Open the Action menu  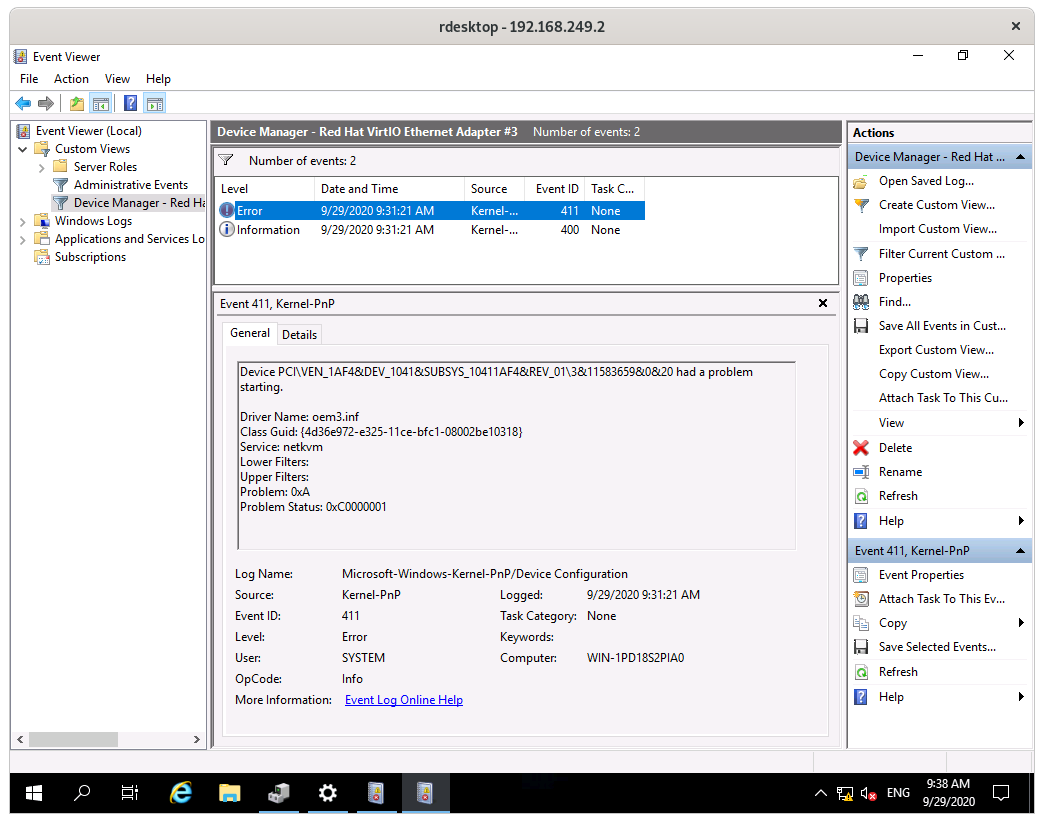pos(70,78)
